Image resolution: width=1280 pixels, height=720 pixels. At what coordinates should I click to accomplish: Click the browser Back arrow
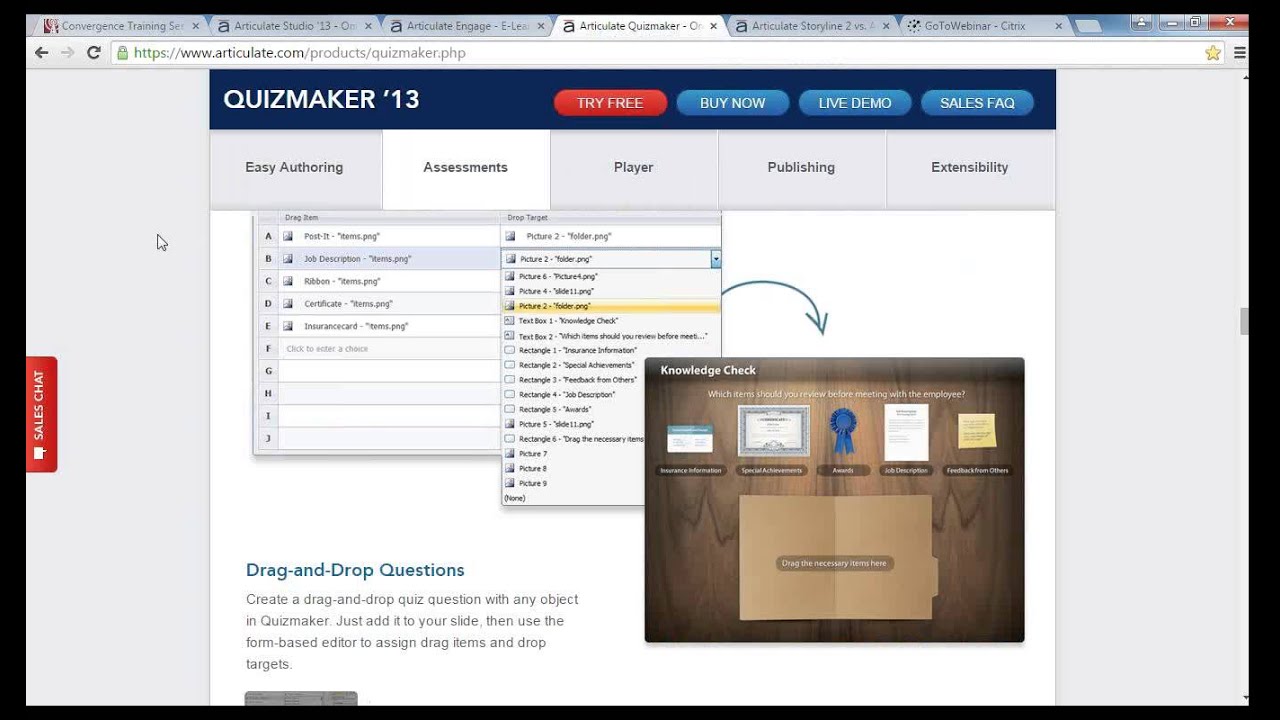tap(41, 53)
